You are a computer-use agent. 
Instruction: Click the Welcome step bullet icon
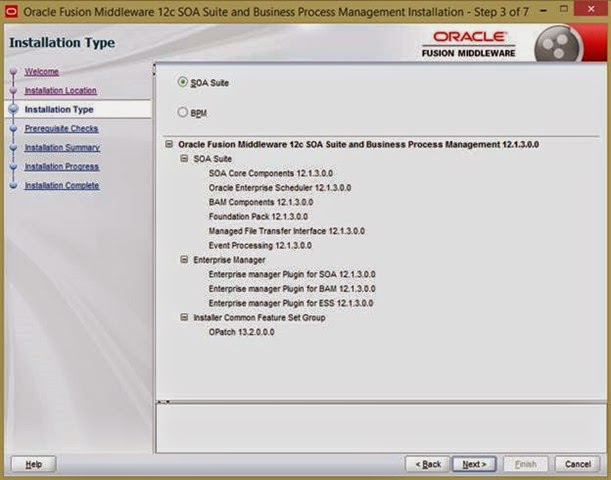click(x=13, y=72)
